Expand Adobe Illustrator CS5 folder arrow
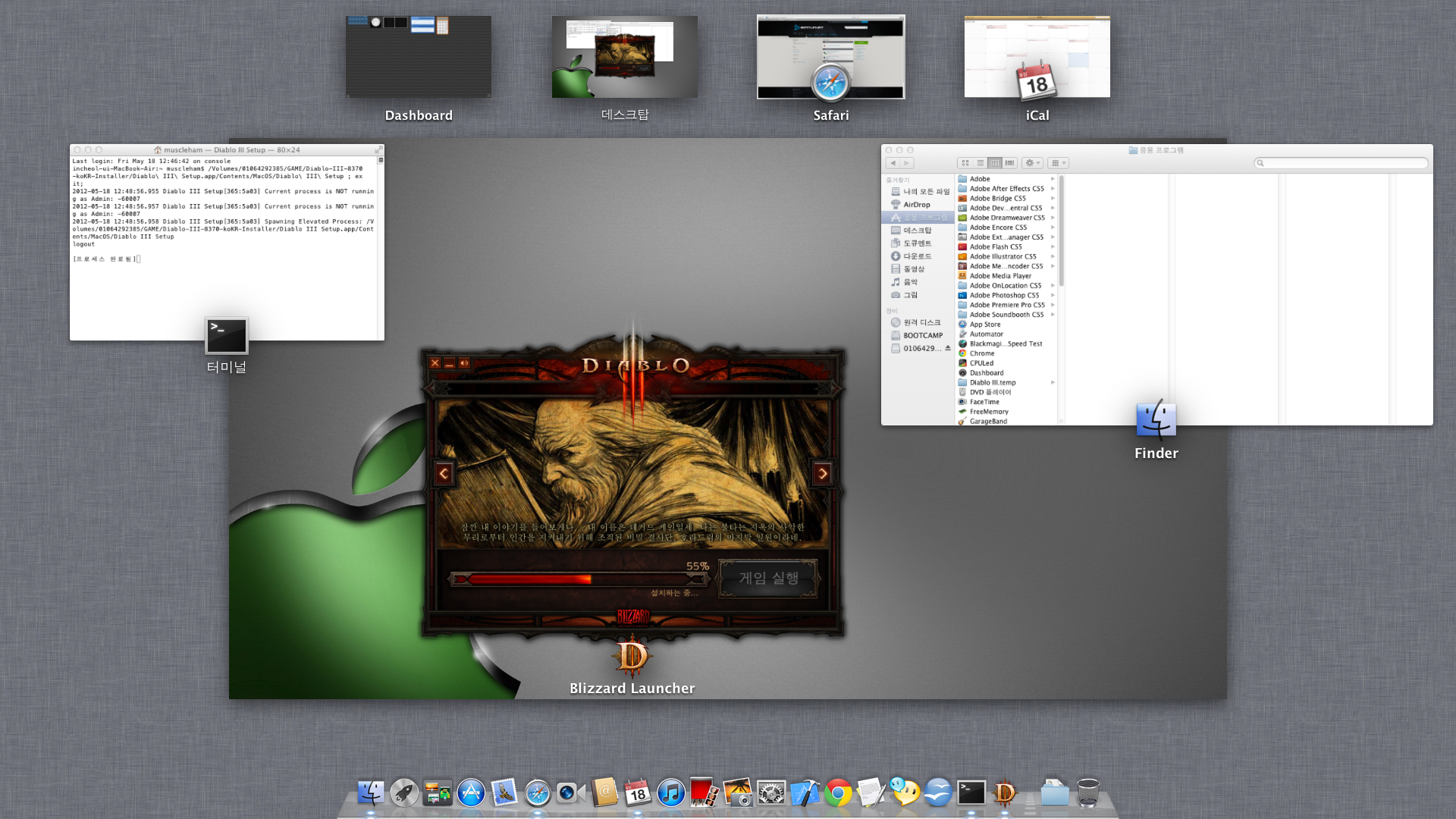The width and height of the screenshot is (1456, 819). click(x=1053, y=256)
